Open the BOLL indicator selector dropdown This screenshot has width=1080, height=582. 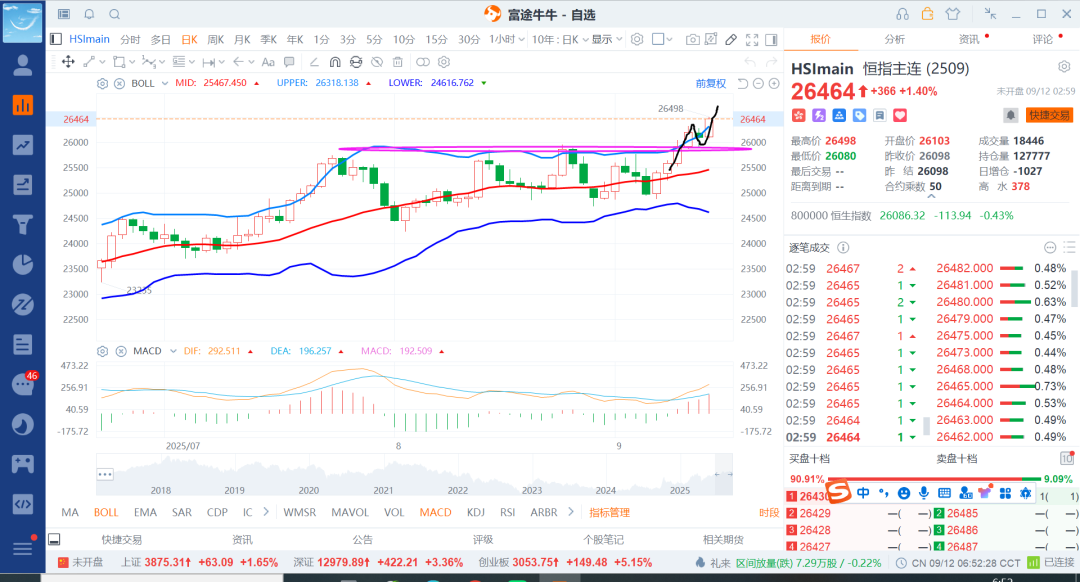(165, 83)
